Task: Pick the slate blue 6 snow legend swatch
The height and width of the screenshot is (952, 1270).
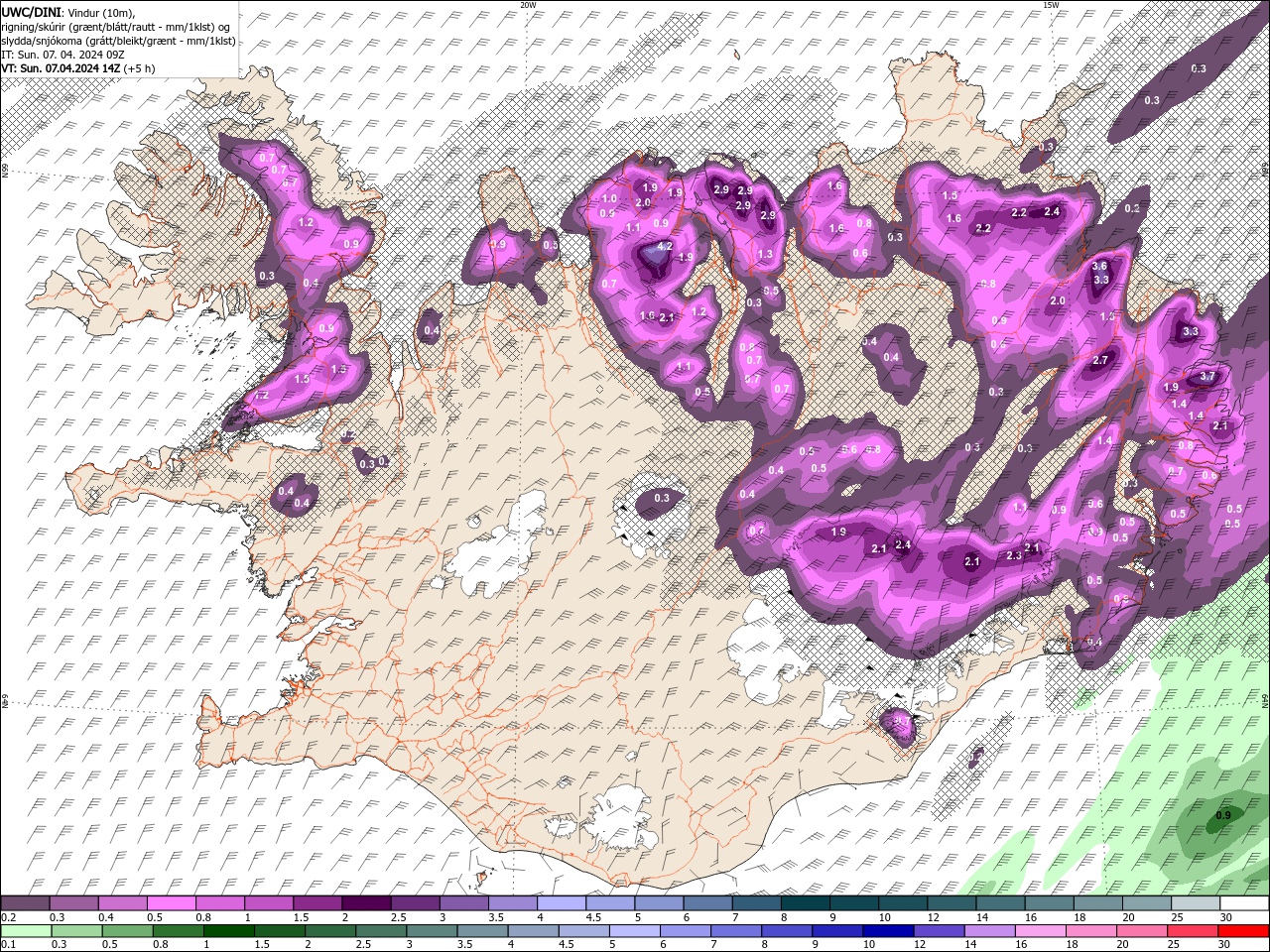Action: tap(708, 903)
